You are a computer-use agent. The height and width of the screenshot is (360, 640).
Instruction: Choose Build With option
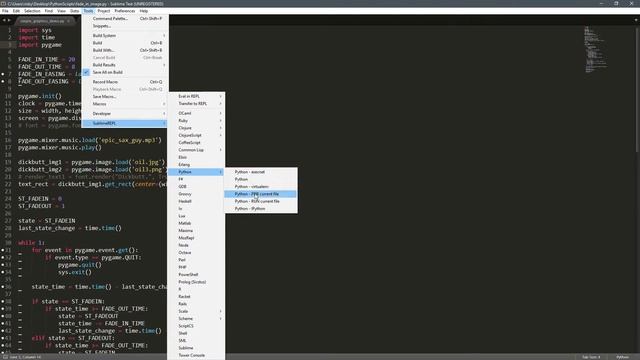coord(124,50)
